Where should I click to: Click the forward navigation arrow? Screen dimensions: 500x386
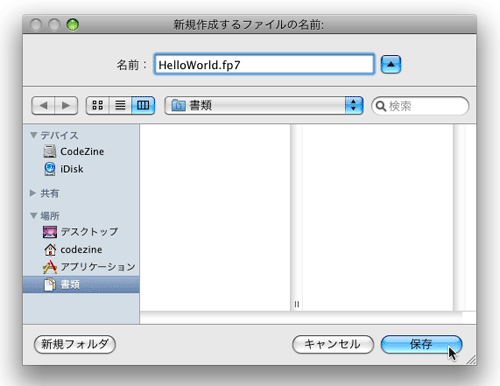point(66,106)
